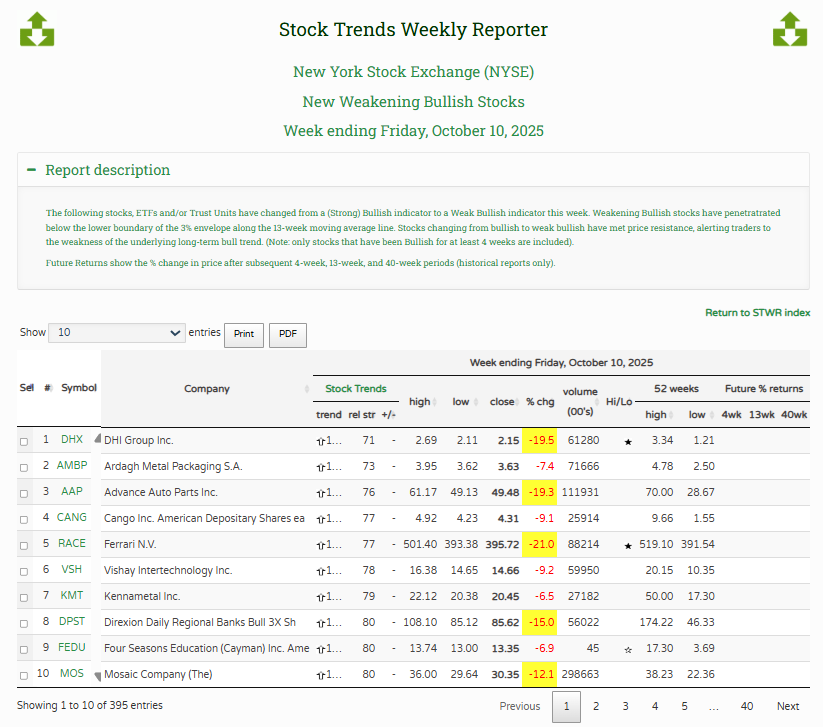
Task: Jump to page 40 in pagination
Action: coord(746,706)
